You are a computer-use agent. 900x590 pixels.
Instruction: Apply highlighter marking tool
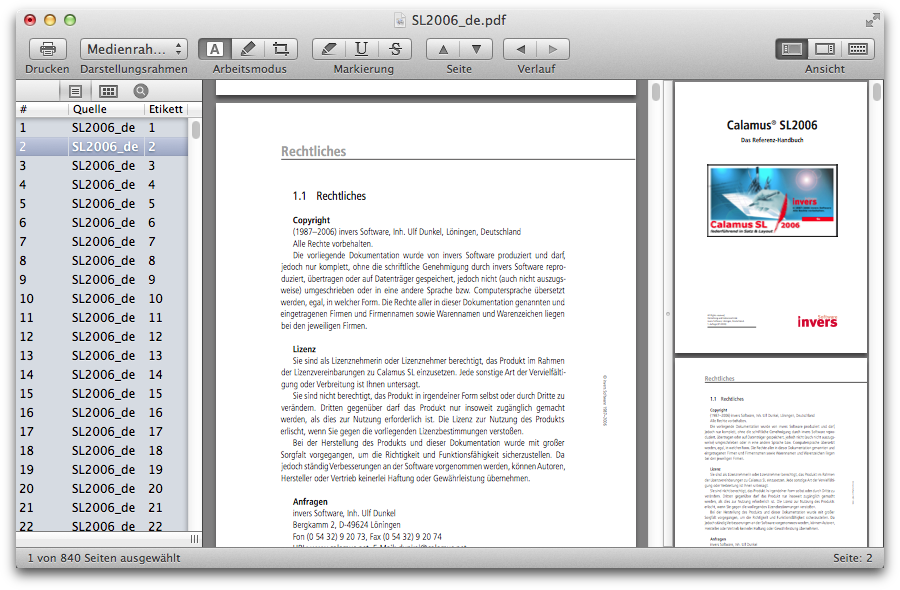(329, 49)
